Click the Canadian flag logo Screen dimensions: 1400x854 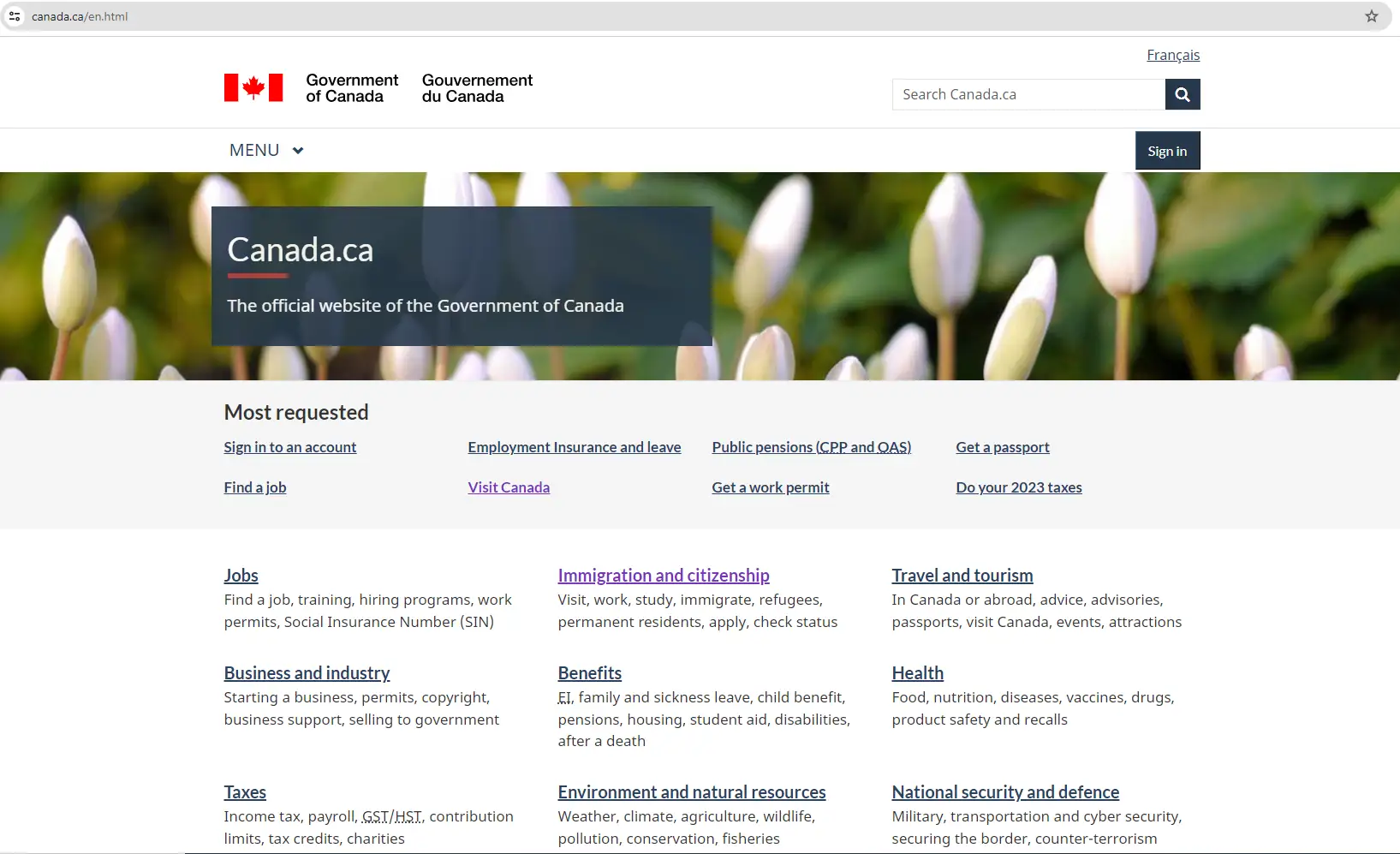253,87
